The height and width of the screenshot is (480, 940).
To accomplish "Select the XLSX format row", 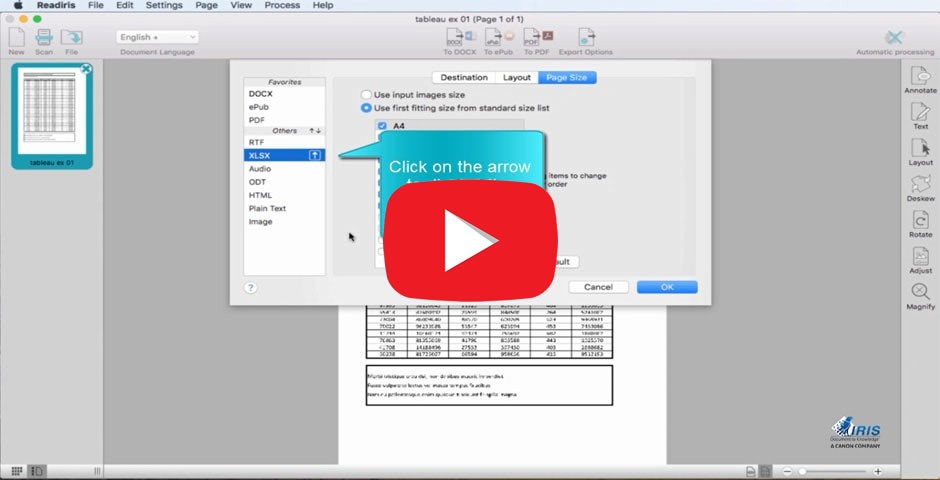I will [285, 155].
